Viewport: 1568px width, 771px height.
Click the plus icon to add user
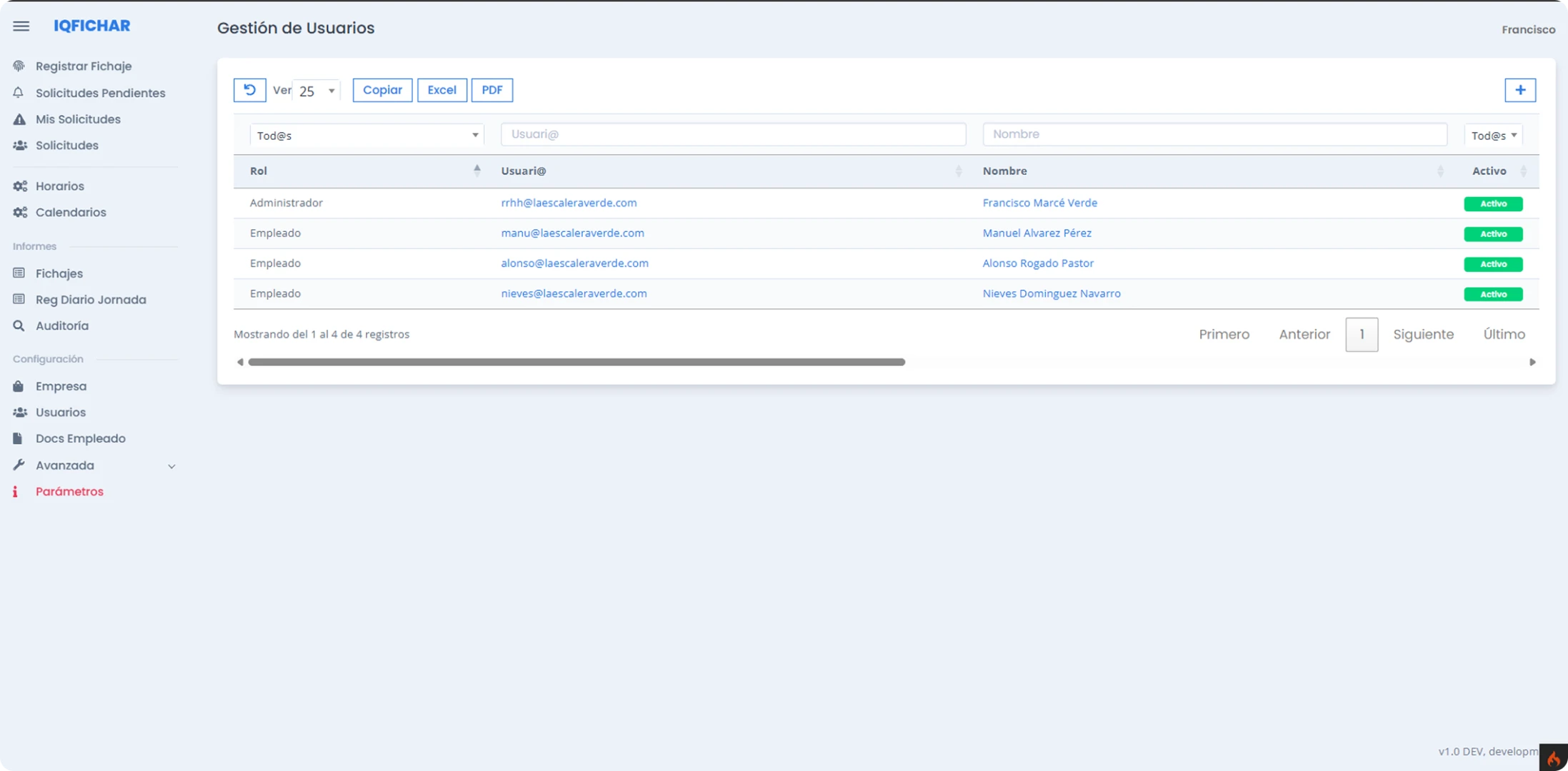(x=1520, y=90)
